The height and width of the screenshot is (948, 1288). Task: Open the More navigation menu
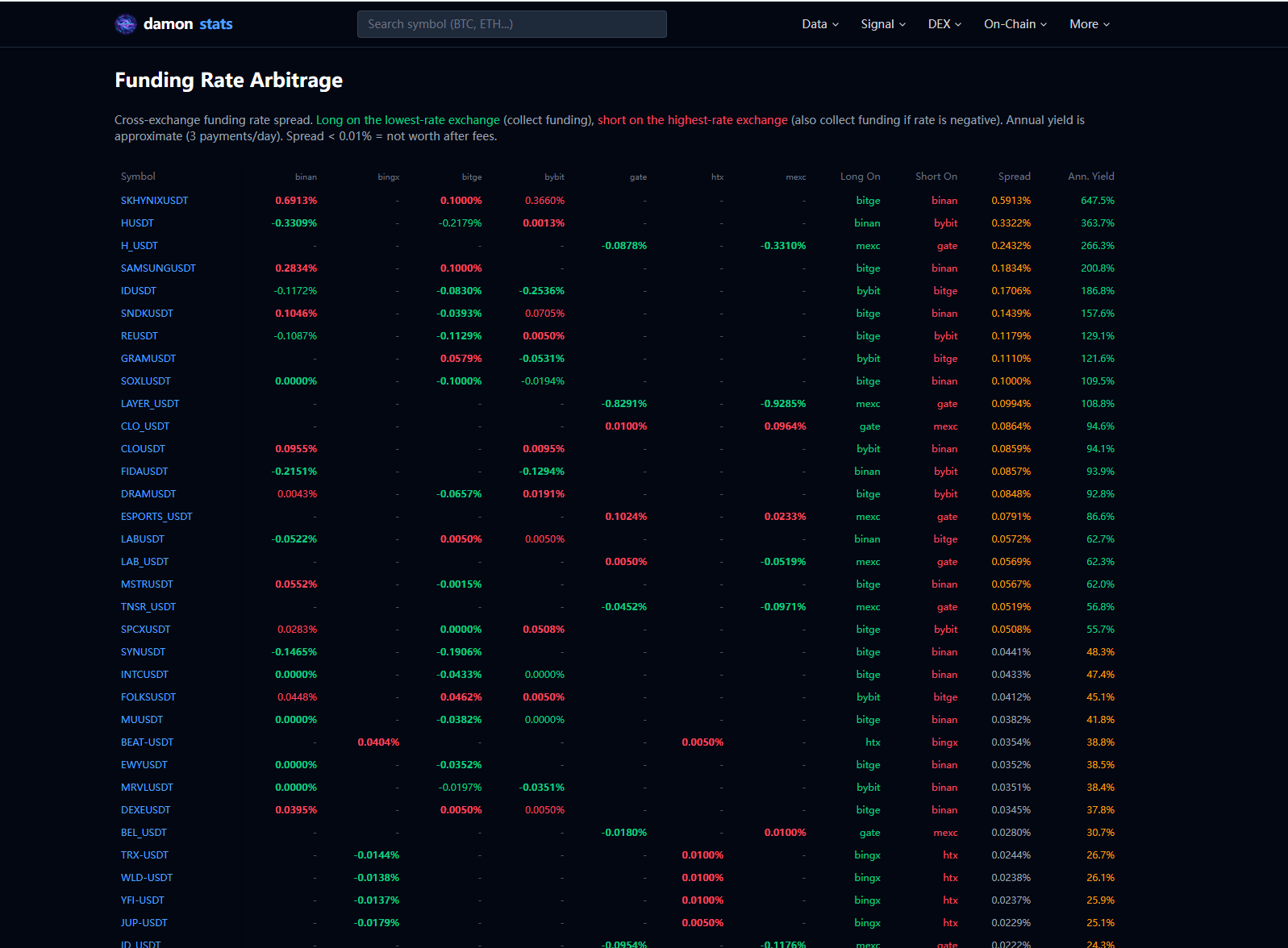pos(1090,24)
